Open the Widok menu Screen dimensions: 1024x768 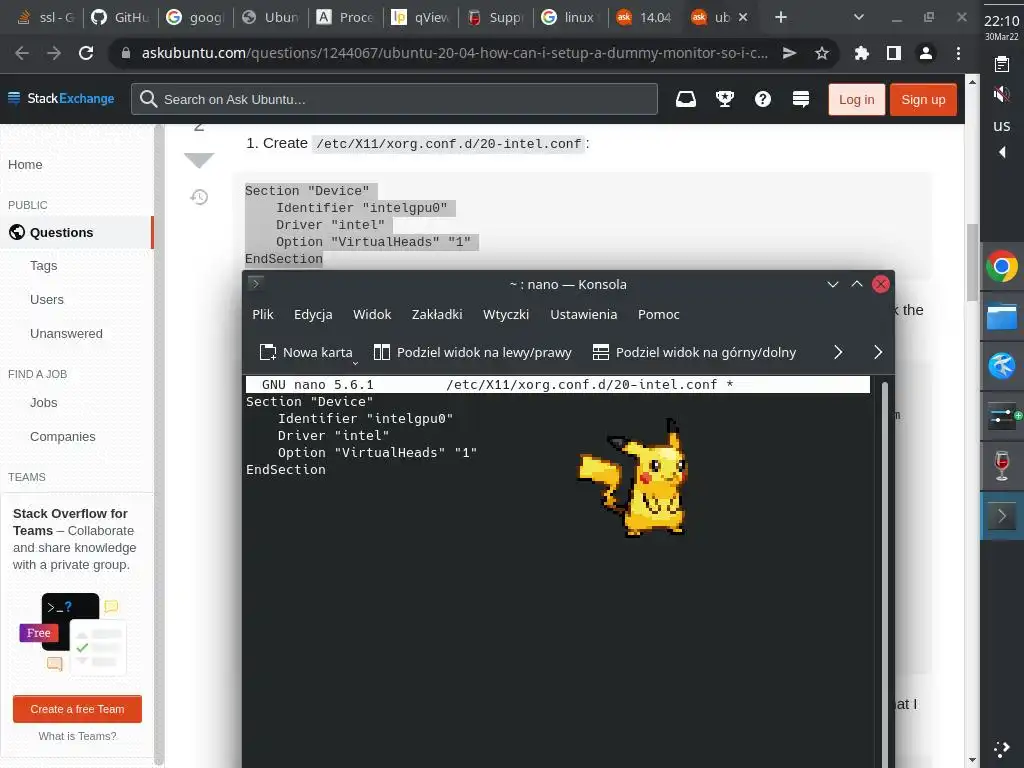click(x=372, y=314)
